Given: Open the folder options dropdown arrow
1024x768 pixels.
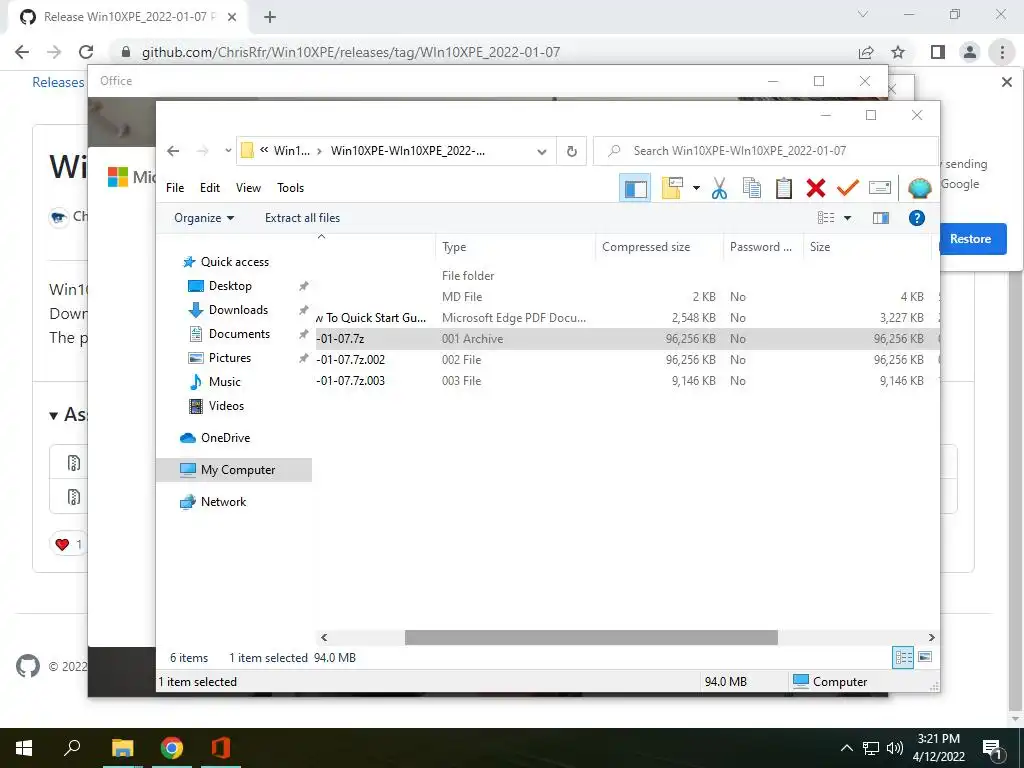Looking at the screenshot, I should [696, 188].
